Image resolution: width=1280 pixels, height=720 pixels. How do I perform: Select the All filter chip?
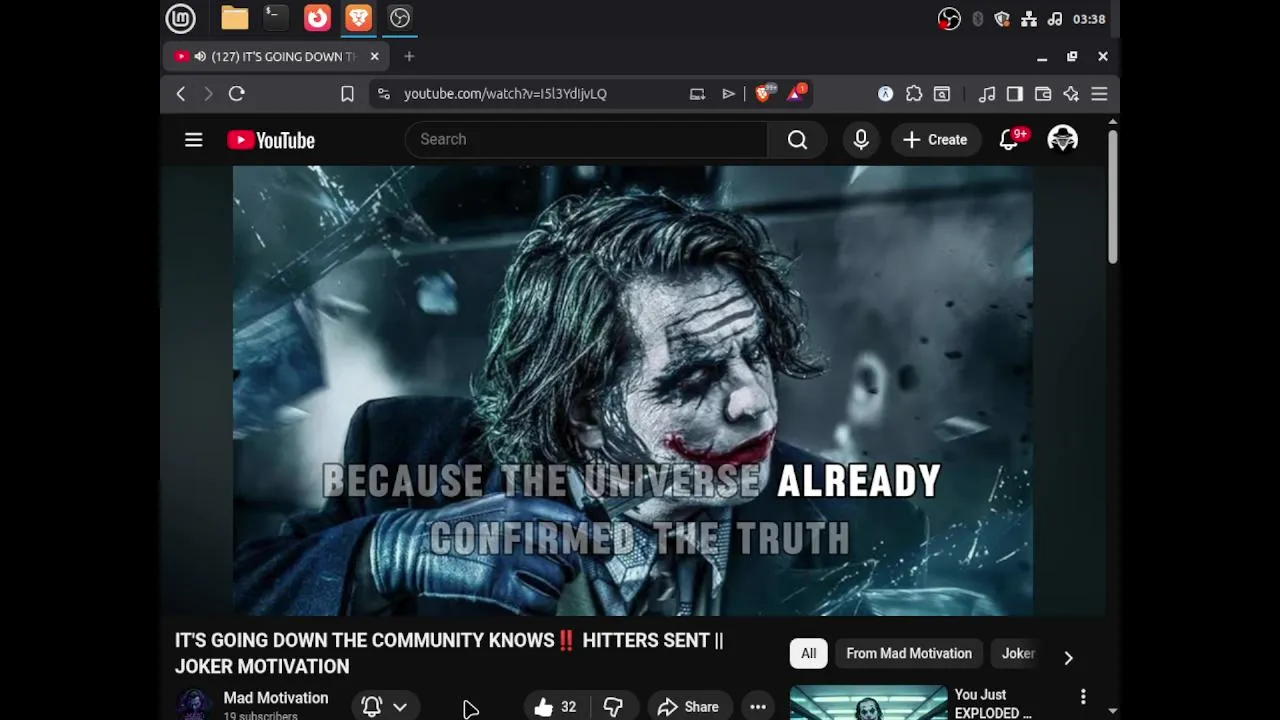coord(808,654)
